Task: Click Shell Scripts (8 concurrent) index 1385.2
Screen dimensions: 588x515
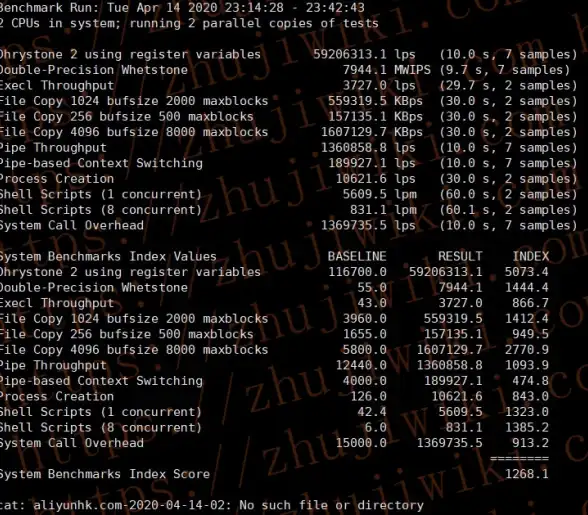Action: click(526, 428)
